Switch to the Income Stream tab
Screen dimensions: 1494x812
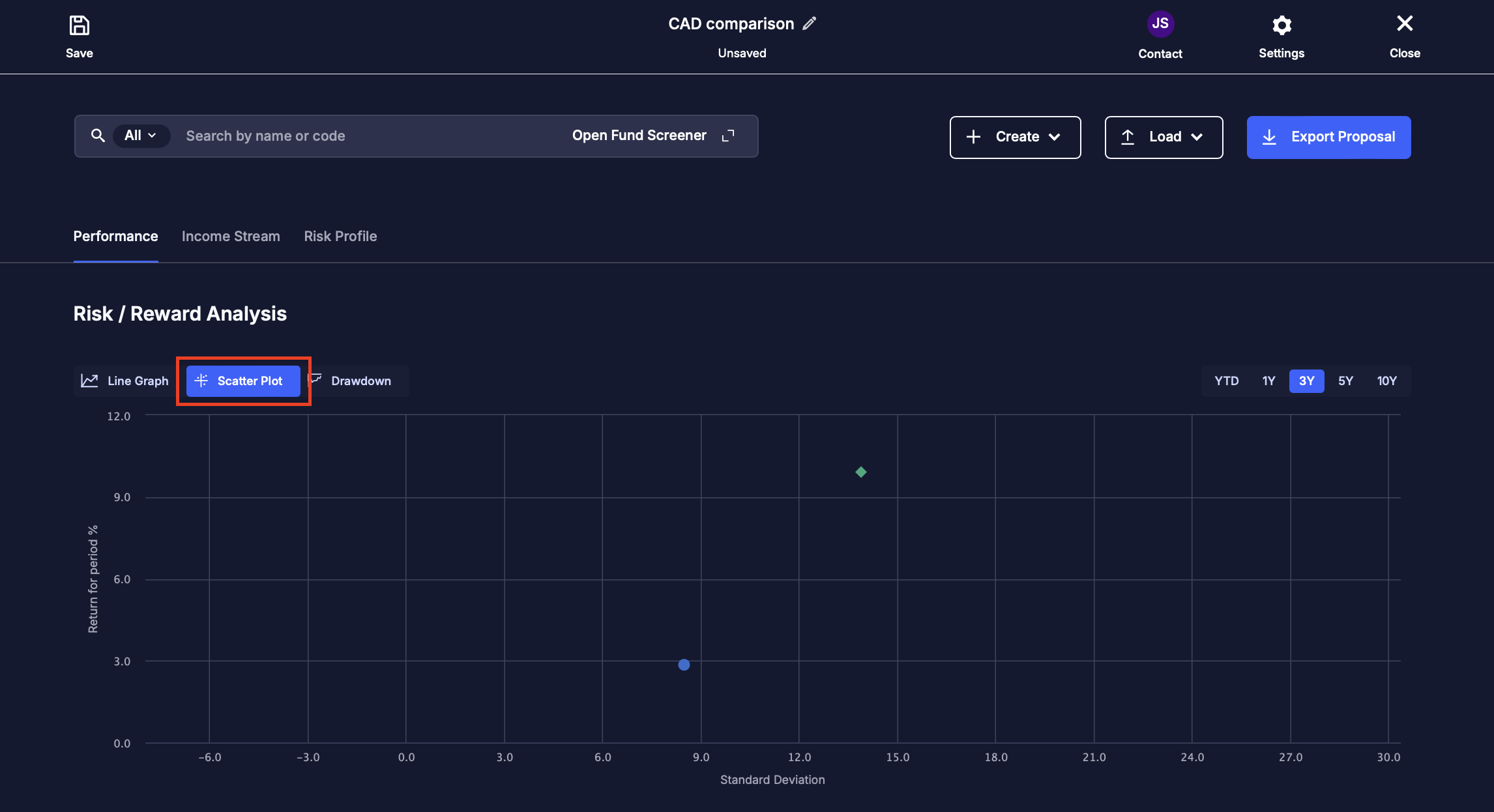(x=231, y=237)
